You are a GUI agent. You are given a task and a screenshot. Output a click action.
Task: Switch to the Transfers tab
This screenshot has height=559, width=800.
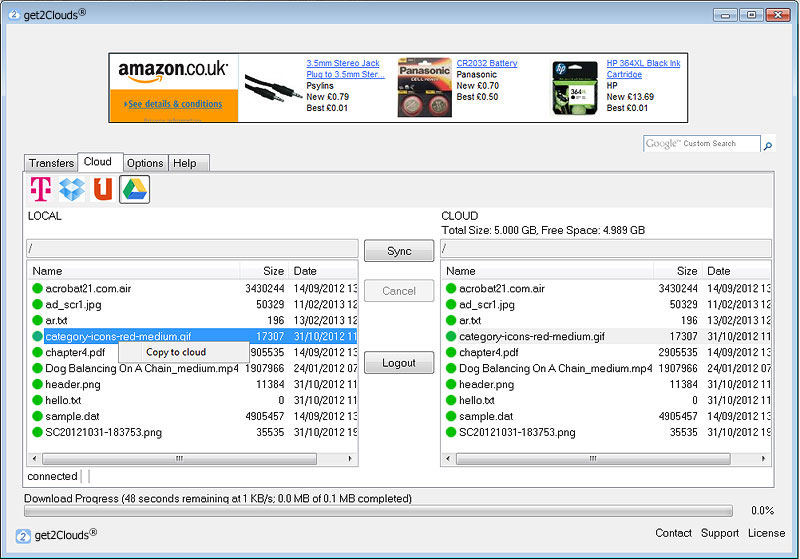(51, 163)
